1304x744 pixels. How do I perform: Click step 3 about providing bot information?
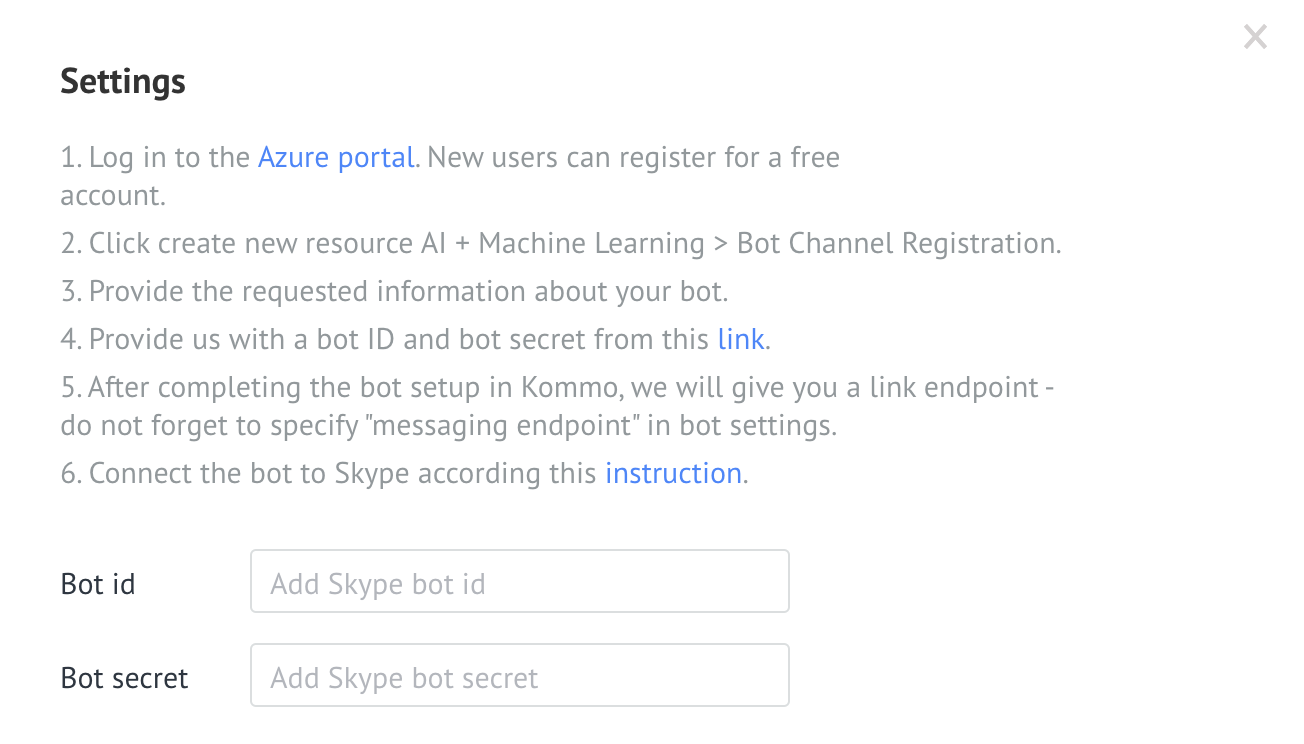(394, 291)
